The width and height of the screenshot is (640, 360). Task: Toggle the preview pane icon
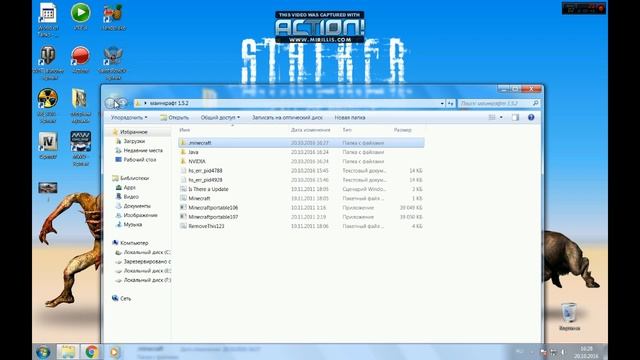click(516, 118)
